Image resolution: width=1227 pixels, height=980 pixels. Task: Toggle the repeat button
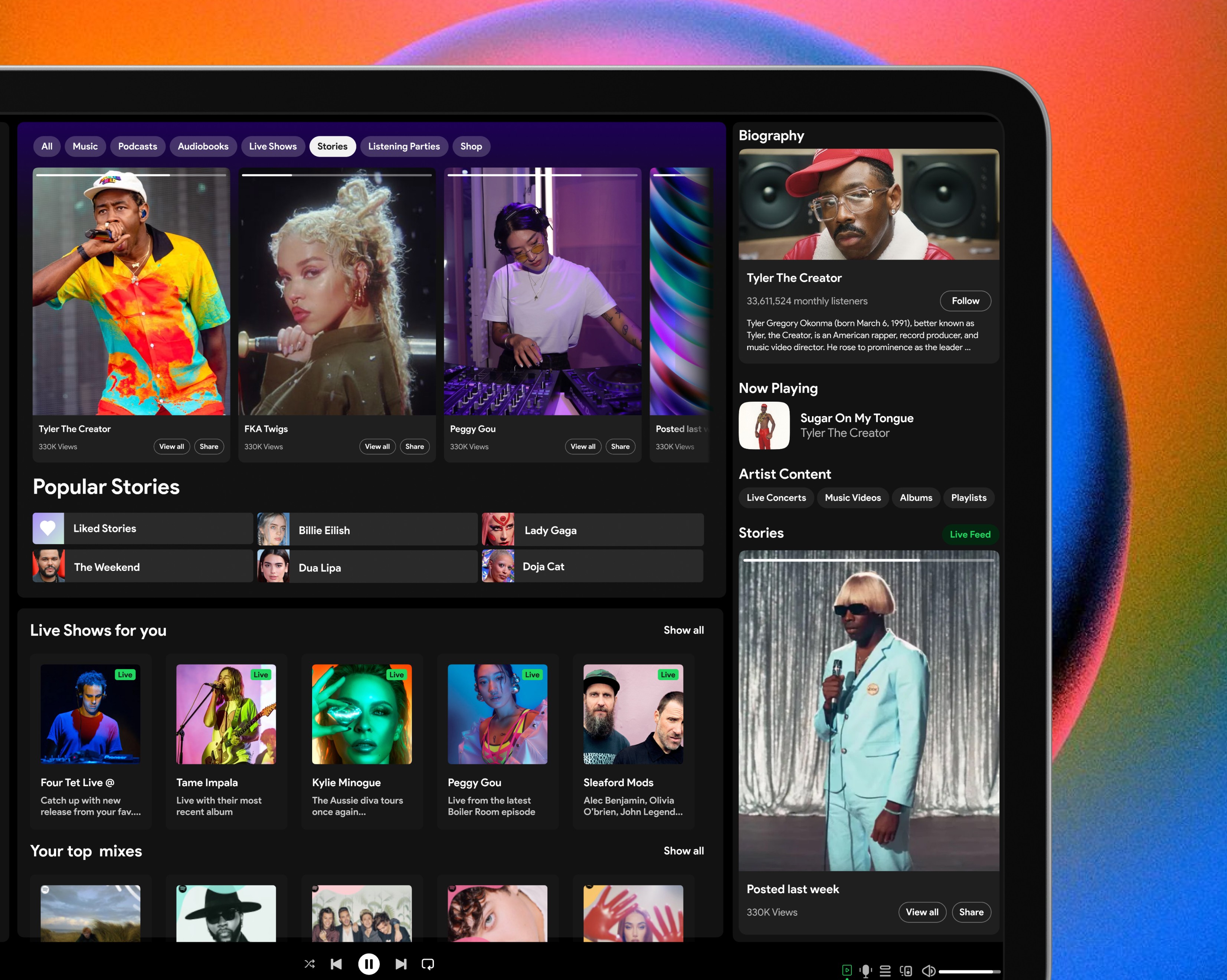click(x=428, y=964)
